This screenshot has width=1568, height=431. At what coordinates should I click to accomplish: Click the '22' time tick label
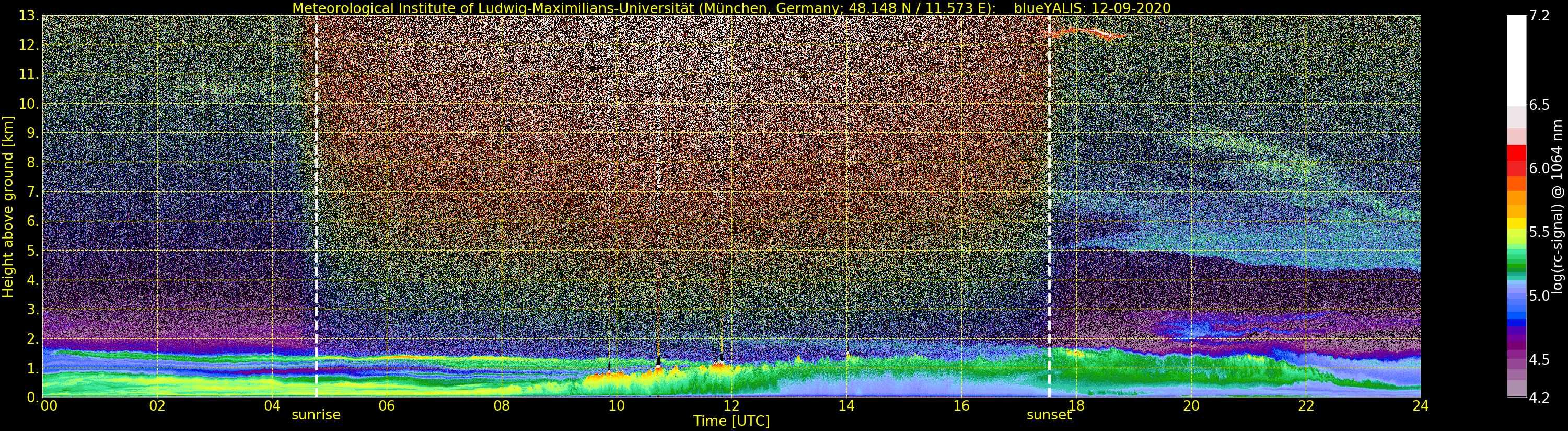(x=1306, y=406)
